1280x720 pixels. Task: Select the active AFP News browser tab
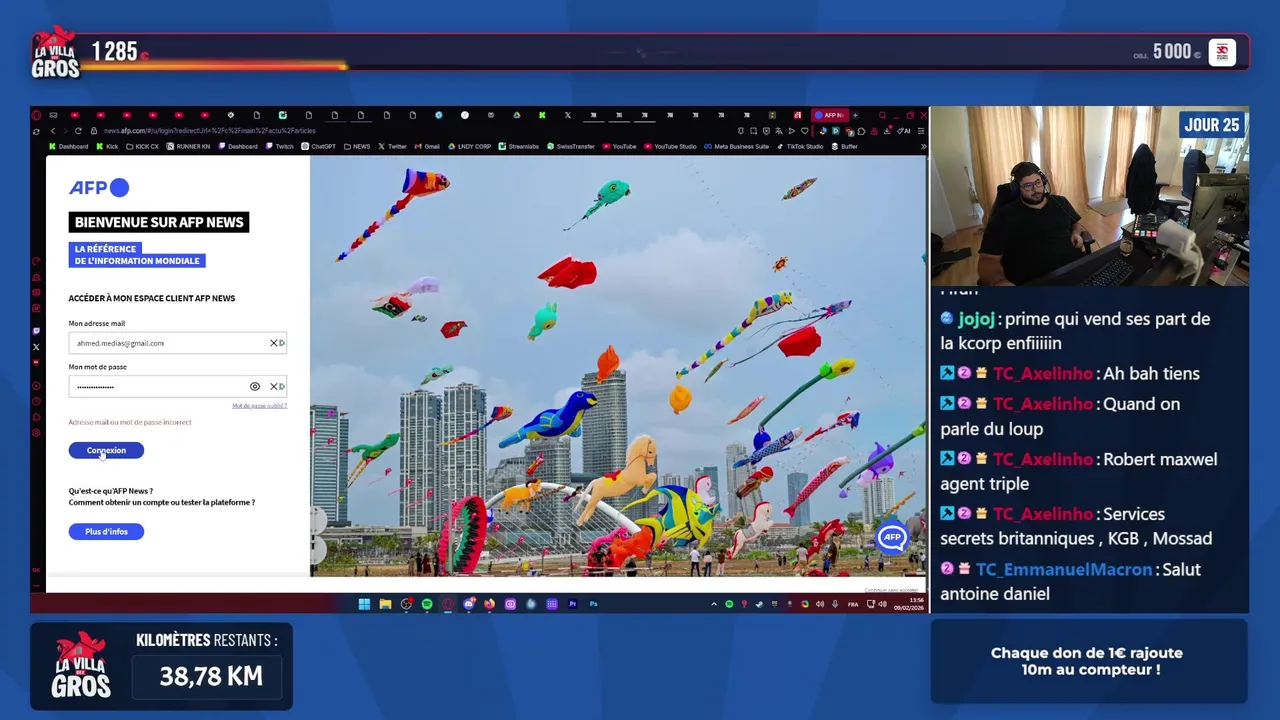(x=830, y=115)
